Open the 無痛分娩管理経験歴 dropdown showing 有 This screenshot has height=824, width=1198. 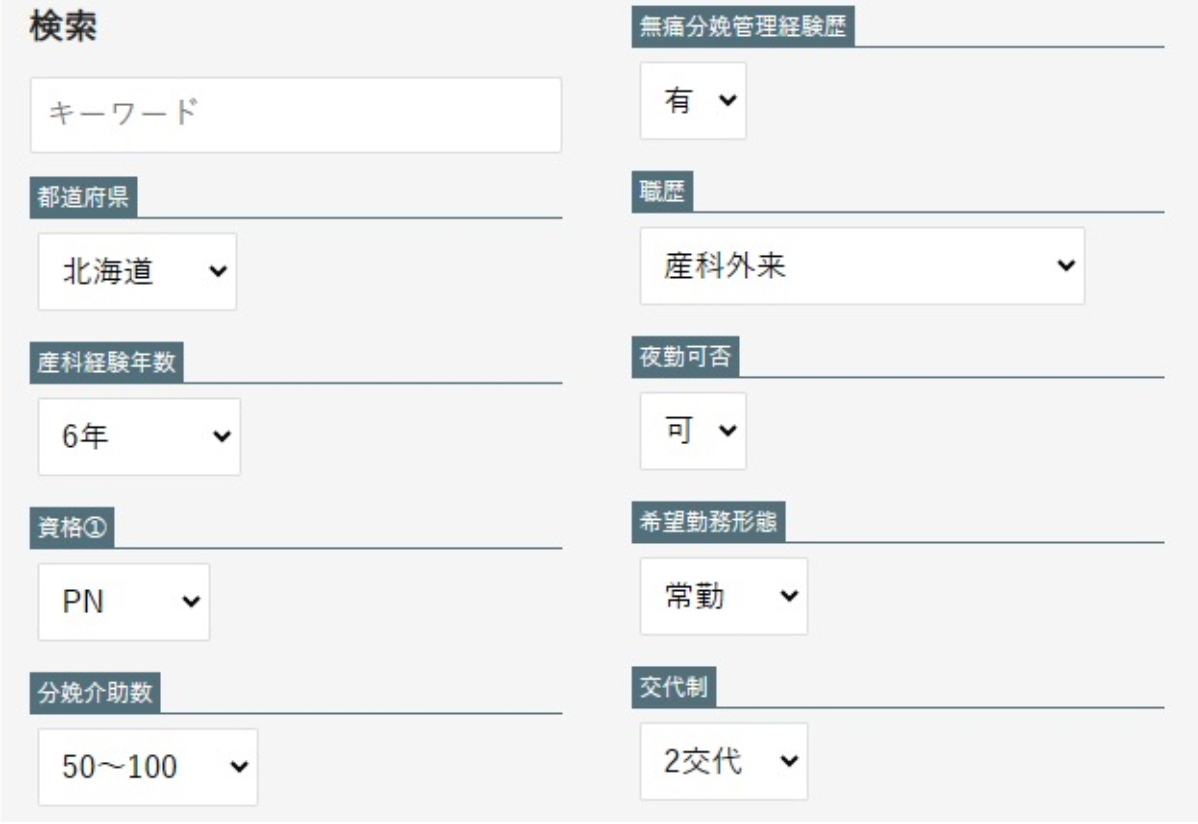coord(693,102)
